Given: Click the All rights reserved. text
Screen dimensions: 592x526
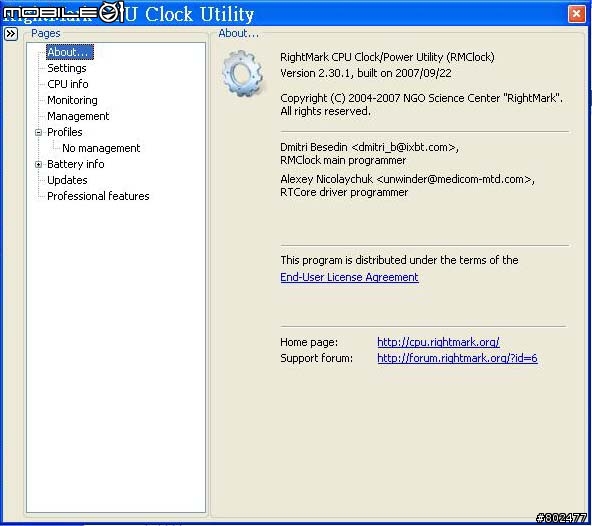Looking at the screenshot, I should pos(325,111).
